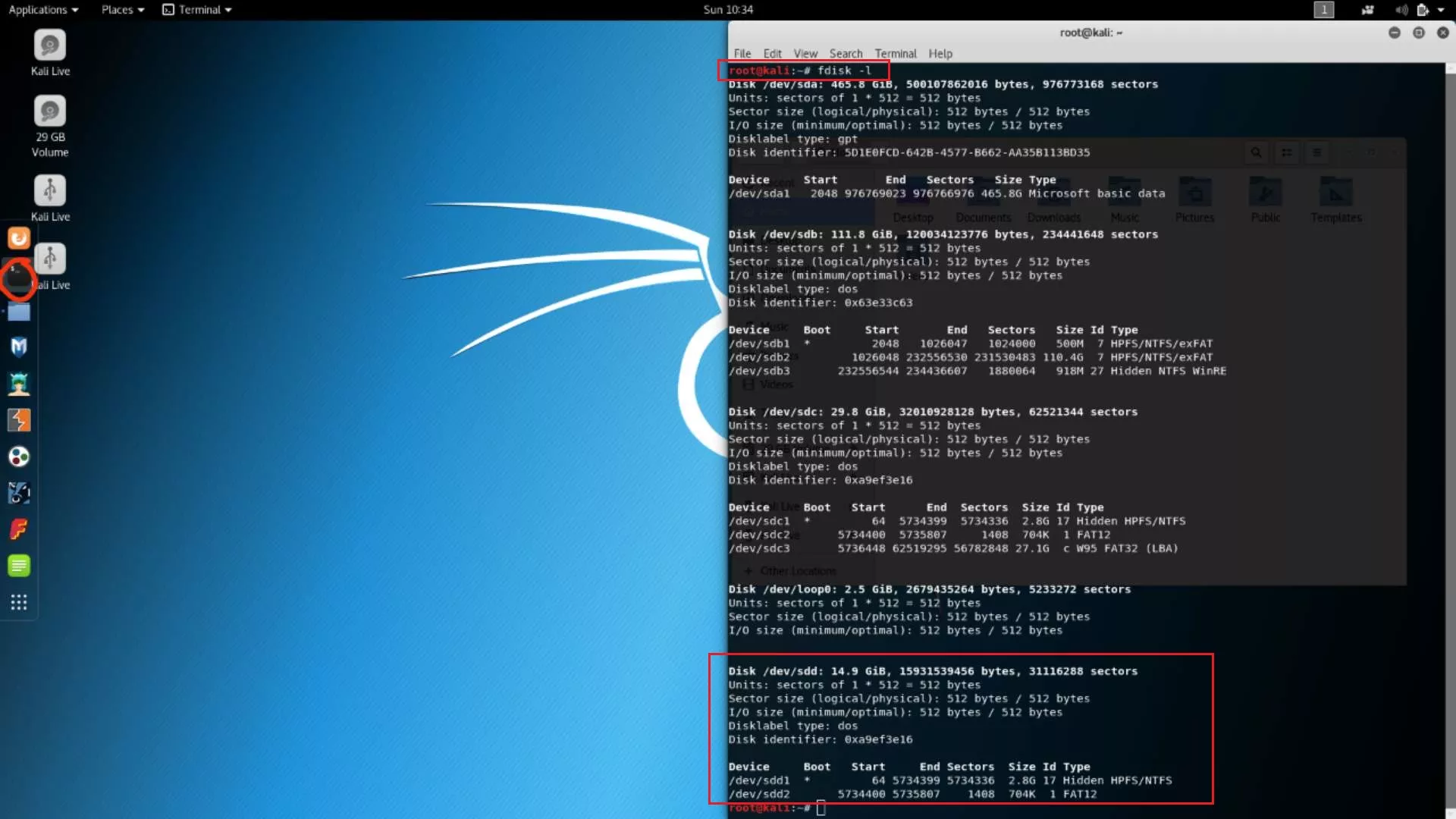1456x819 pixels.
Task: Expand the Places menu
Action: pos(122,10)
